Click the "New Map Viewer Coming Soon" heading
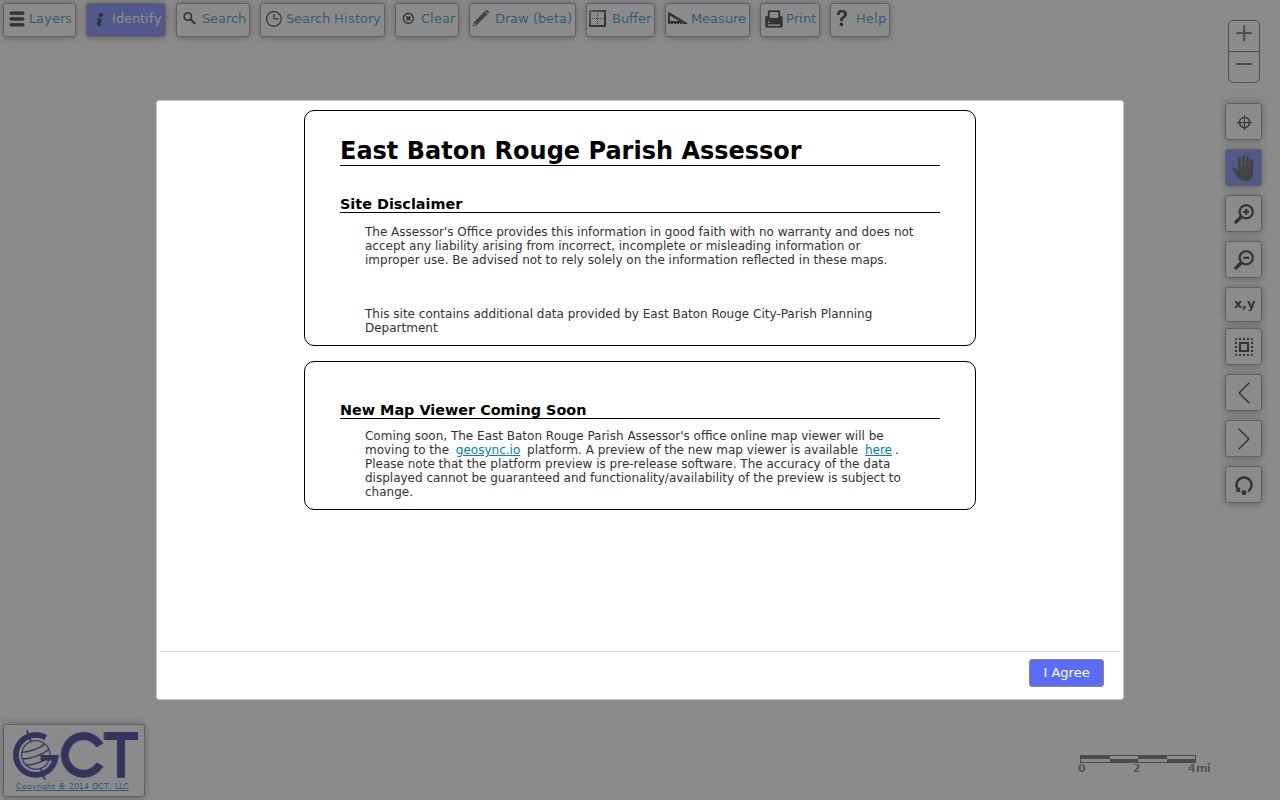Screen dimensions: 1280x800 (x=463, y=410)
